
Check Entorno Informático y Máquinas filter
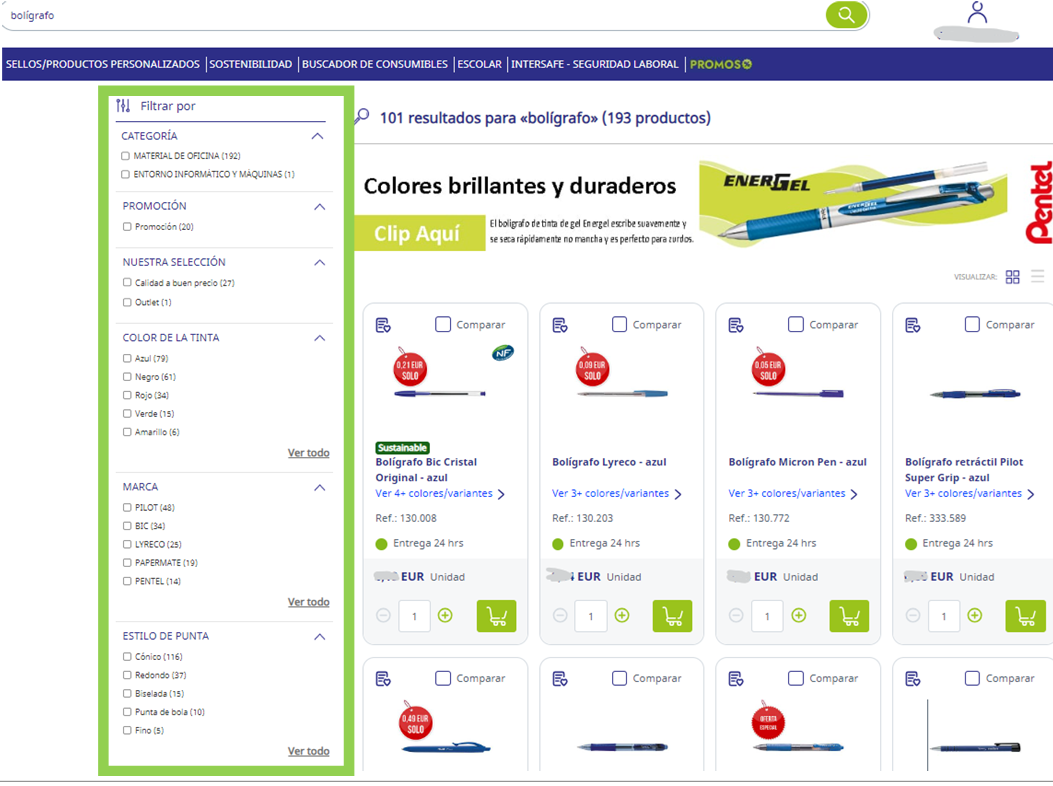126,175
